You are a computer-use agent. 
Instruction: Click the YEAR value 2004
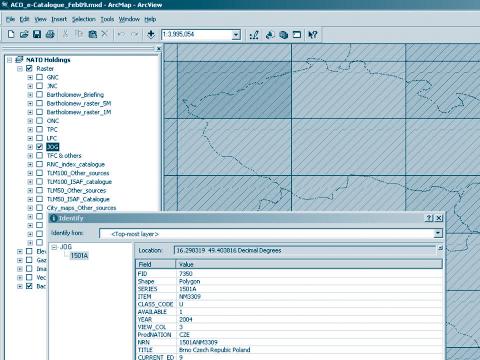tap(185, 319)
